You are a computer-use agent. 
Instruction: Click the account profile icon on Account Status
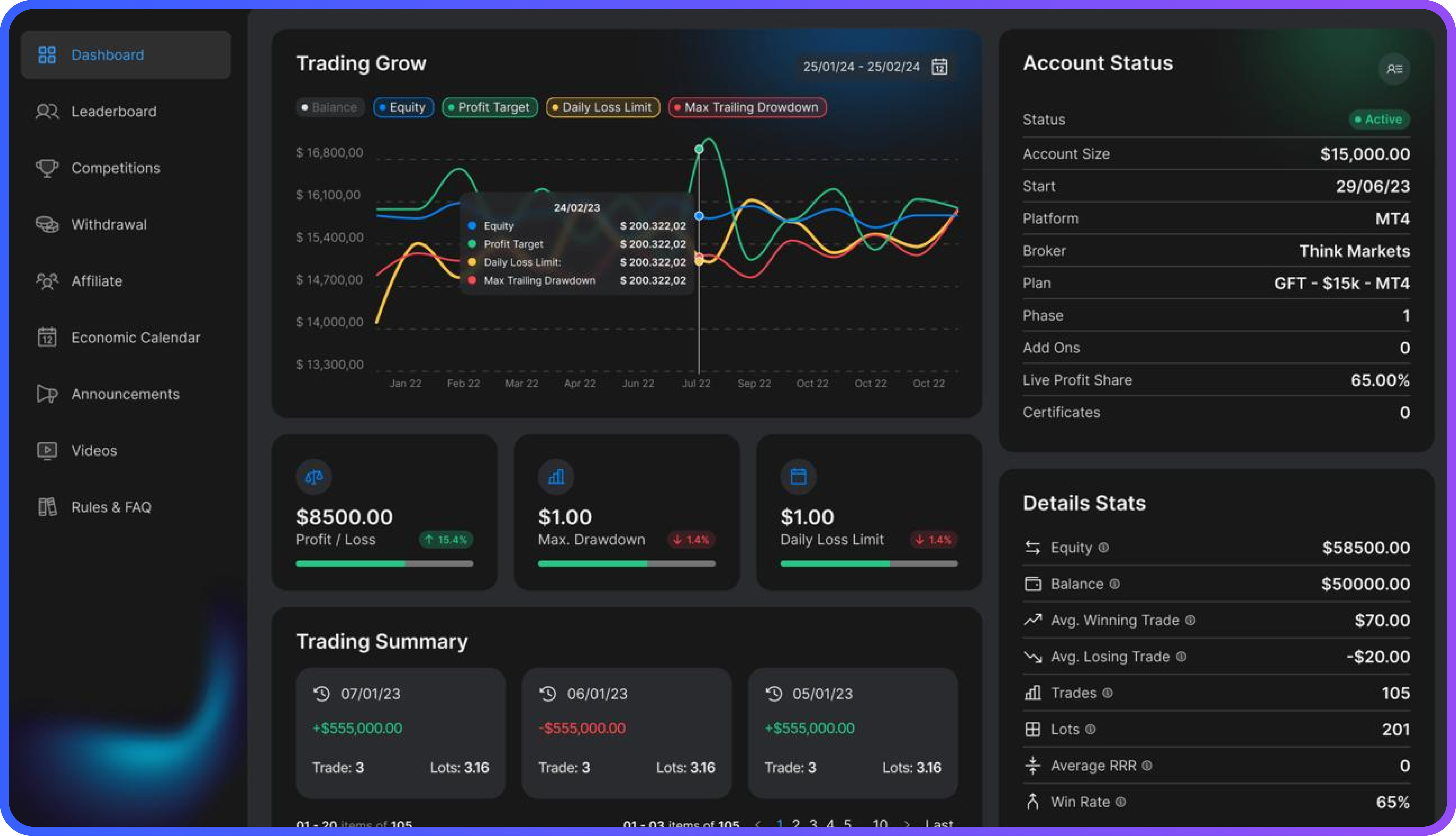coord(1394,68)
